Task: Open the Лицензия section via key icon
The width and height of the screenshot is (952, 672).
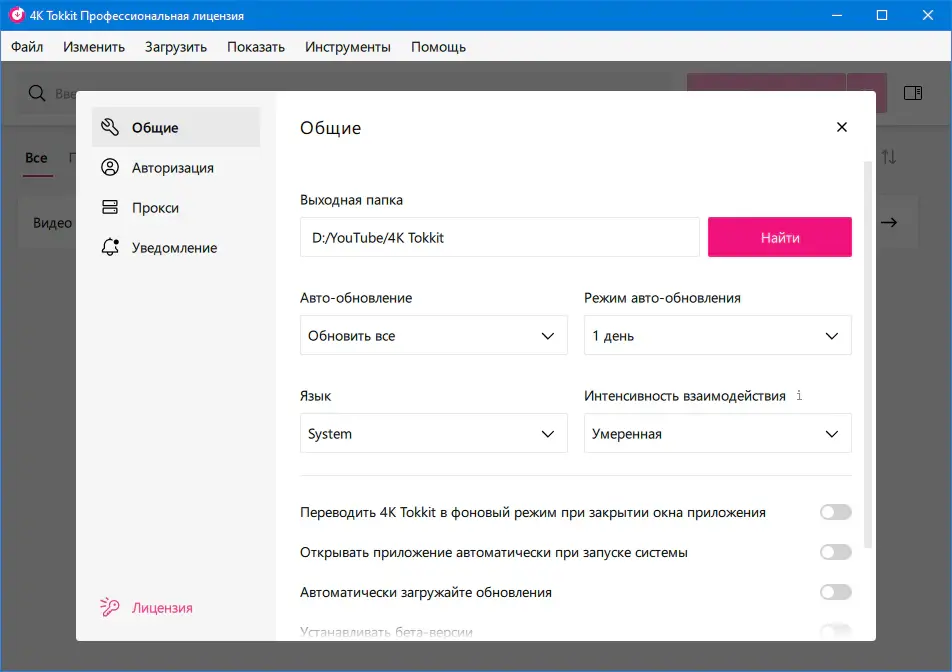Action: click(x=160, y=607)
